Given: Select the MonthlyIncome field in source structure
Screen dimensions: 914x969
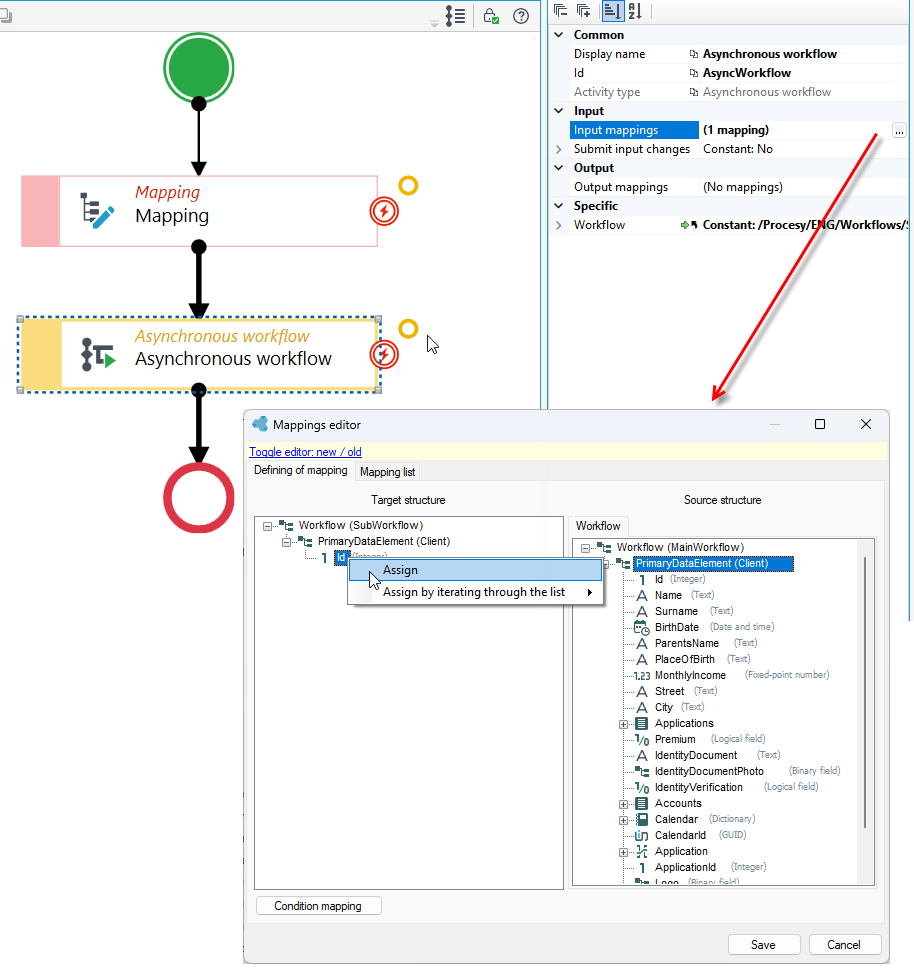Looking at the screenshot, I should (x=690, y=675).
